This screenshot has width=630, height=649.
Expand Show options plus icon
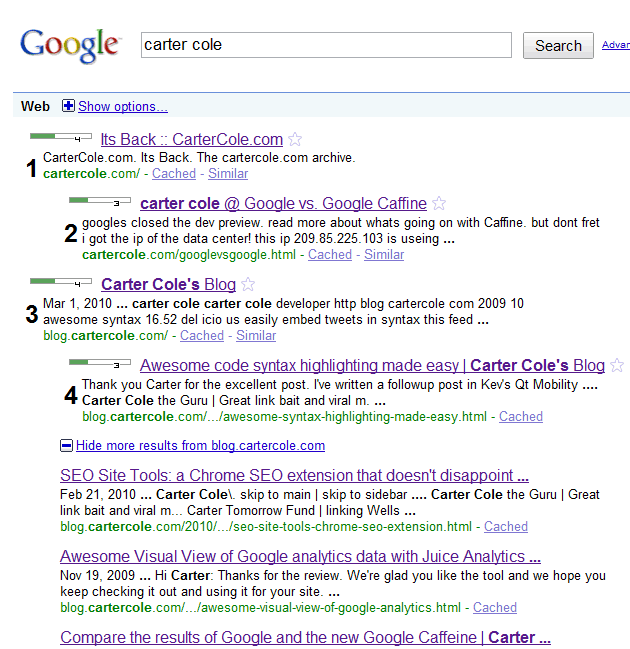pyautogui.click(x=68, y=107)
